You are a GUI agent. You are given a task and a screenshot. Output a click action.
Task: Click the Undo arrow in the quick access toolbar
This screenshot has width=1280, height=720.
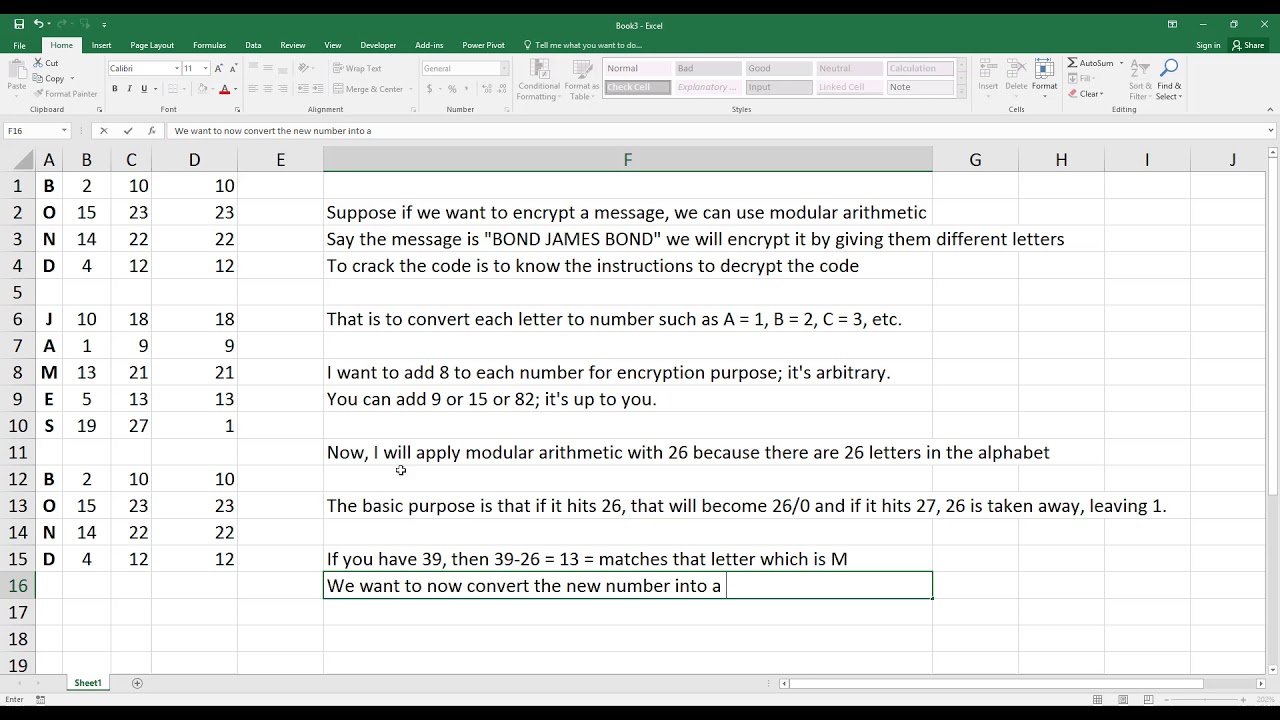(x=39, y=24)
